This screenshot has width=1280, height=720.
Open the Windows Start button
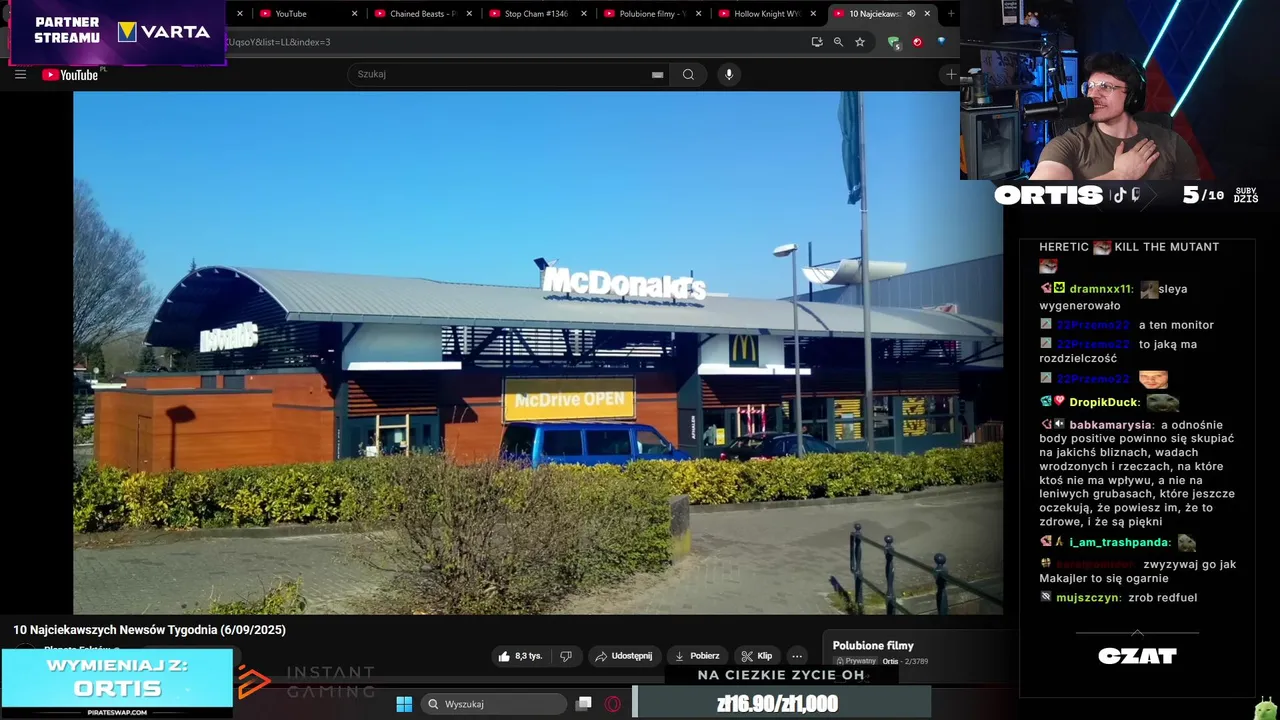[x=404, y=704]
